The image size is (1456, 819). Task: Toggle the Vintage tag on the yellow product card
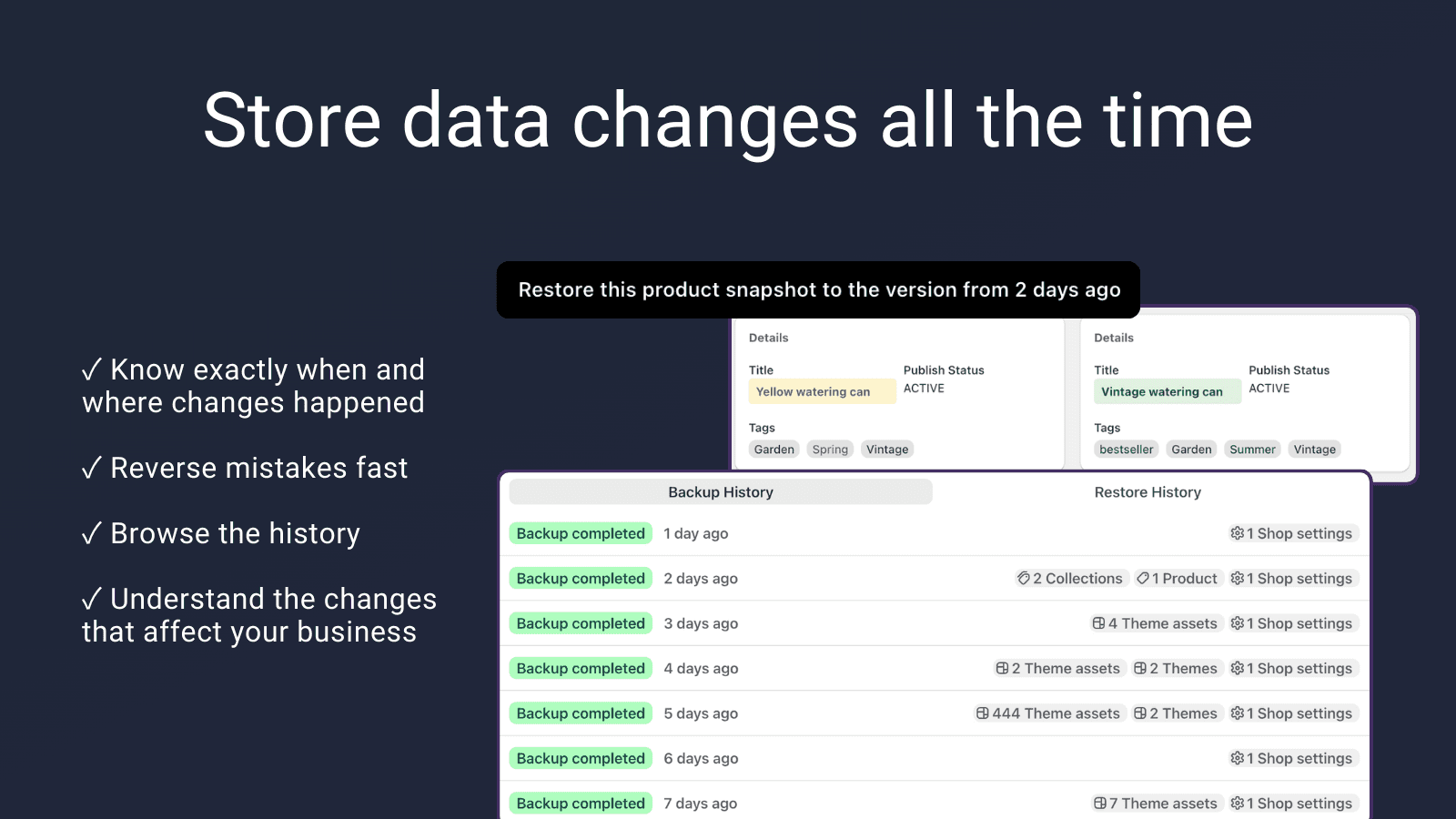(886, 449)
